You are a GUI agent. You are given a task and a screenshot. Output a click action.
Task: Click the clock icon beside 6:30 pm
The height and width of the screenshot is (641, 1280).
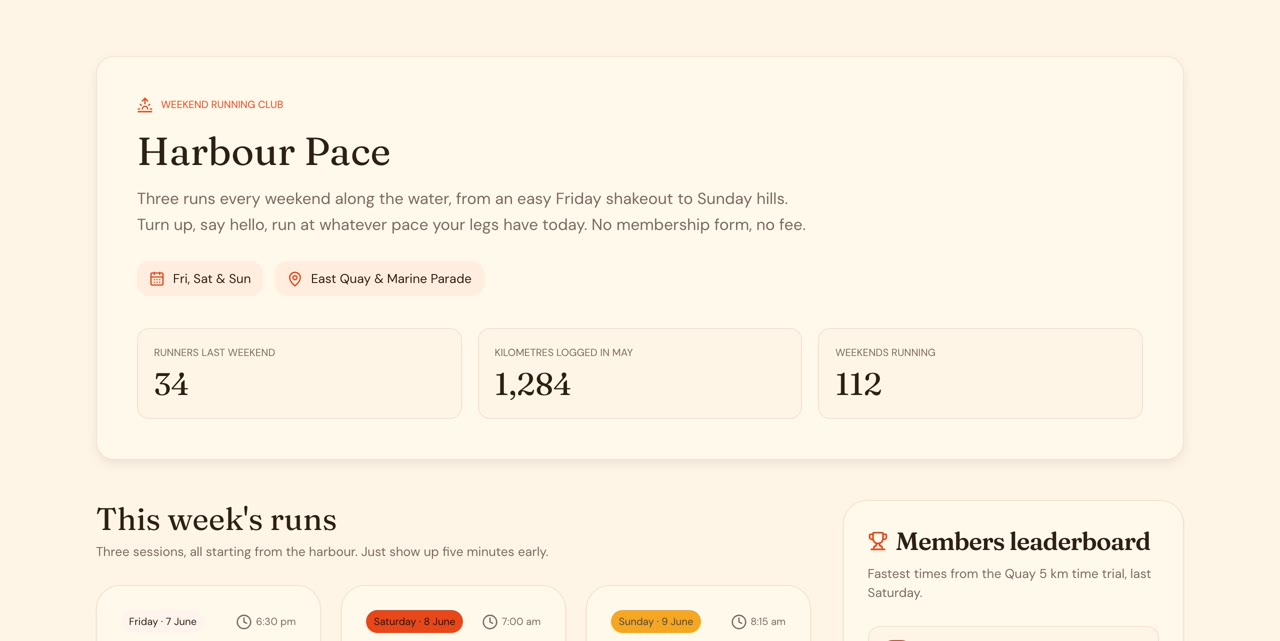(244, 622)
